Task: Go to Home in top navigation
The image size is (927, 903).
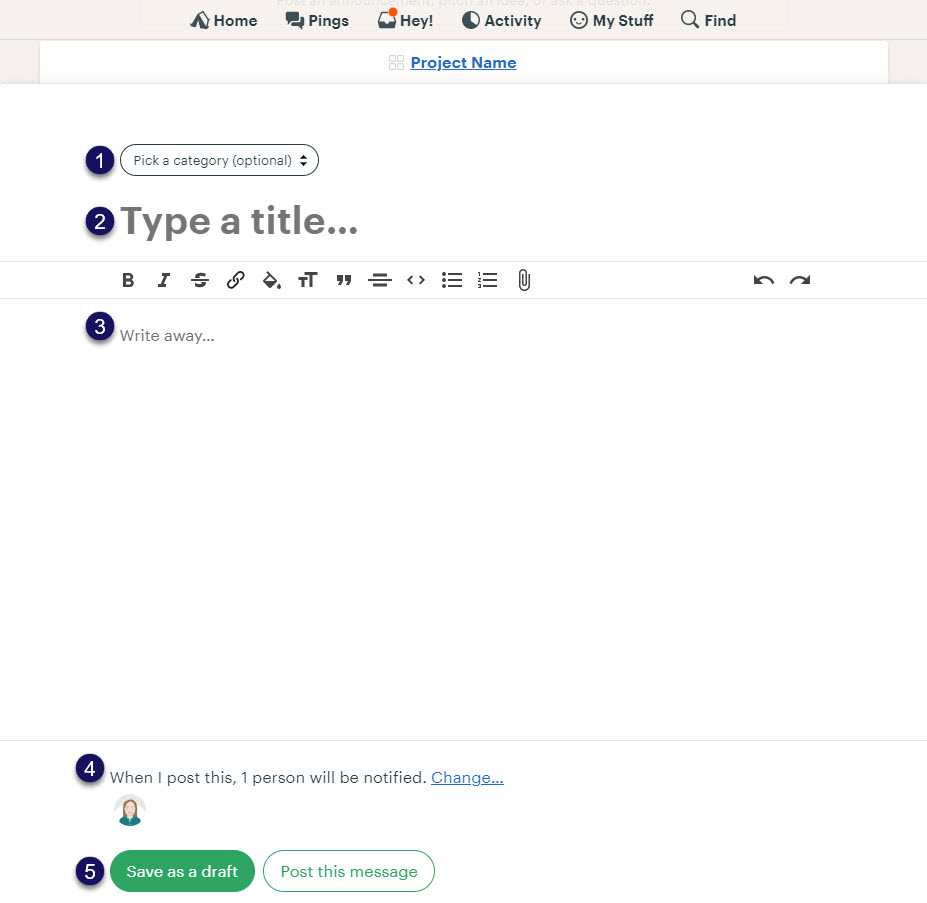Action: (223, 20)
